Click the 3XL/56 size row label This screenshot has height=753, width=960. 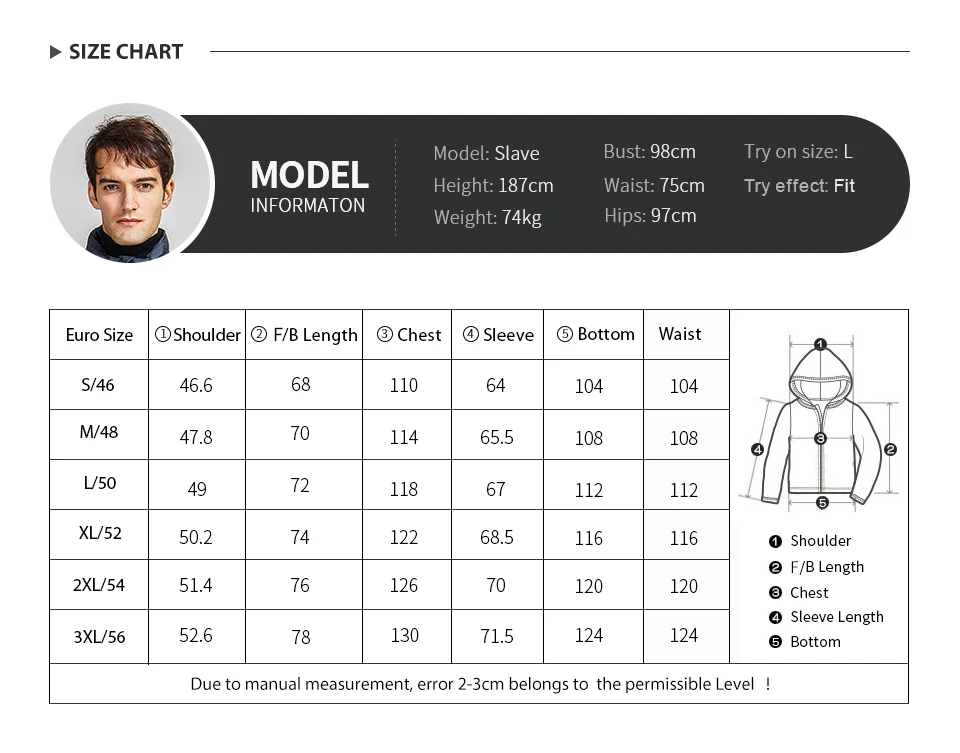tap(99, 637)
